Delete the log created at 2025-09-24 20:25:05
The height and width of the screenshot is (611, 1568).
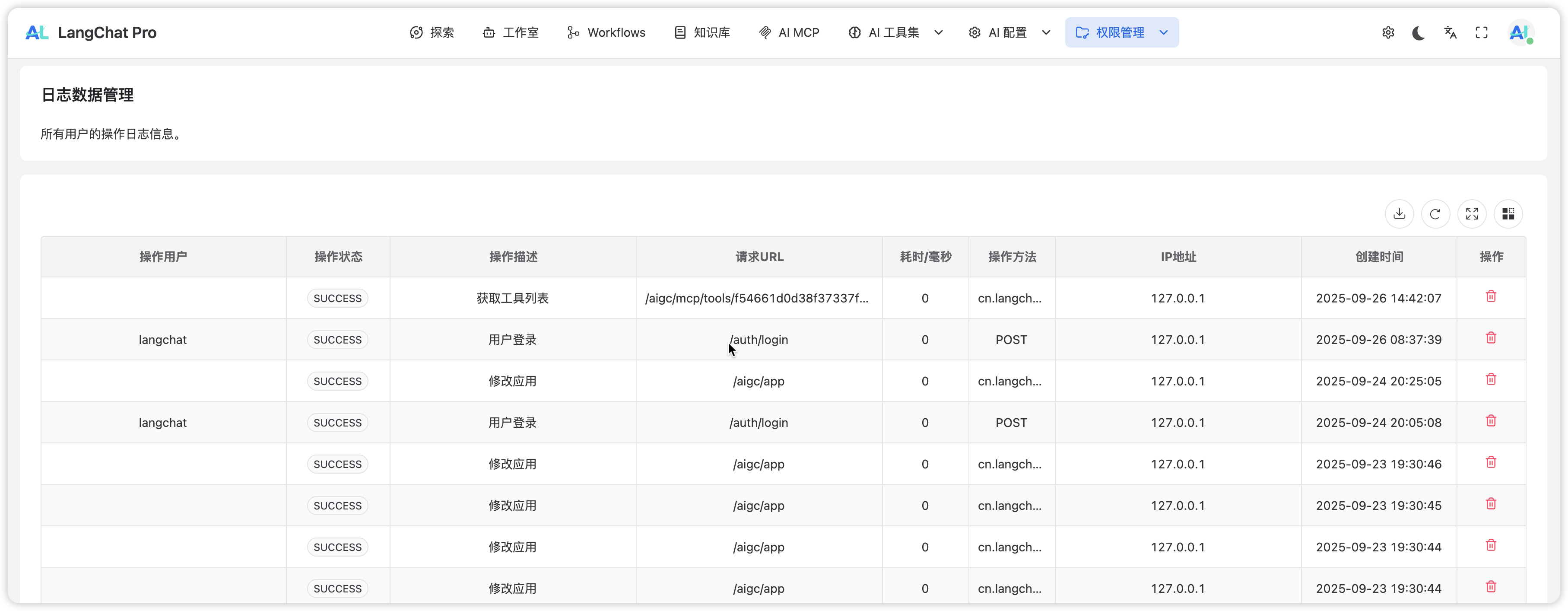click(x=1491, y=379)
